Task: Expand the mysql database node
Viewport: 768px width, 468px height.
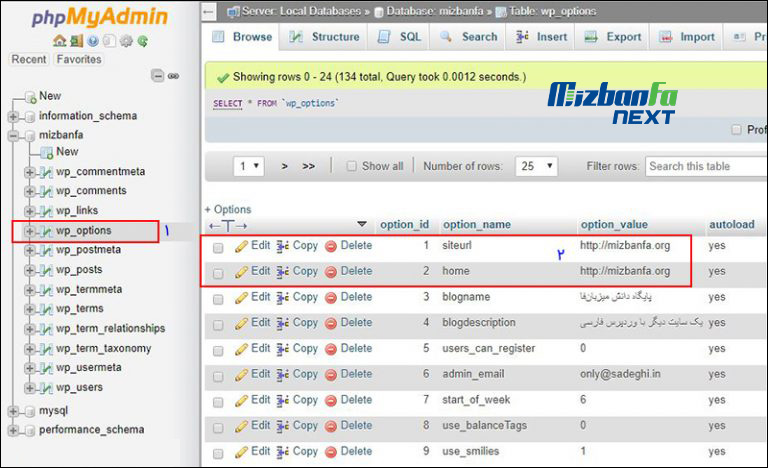Action: click(13, 411)
